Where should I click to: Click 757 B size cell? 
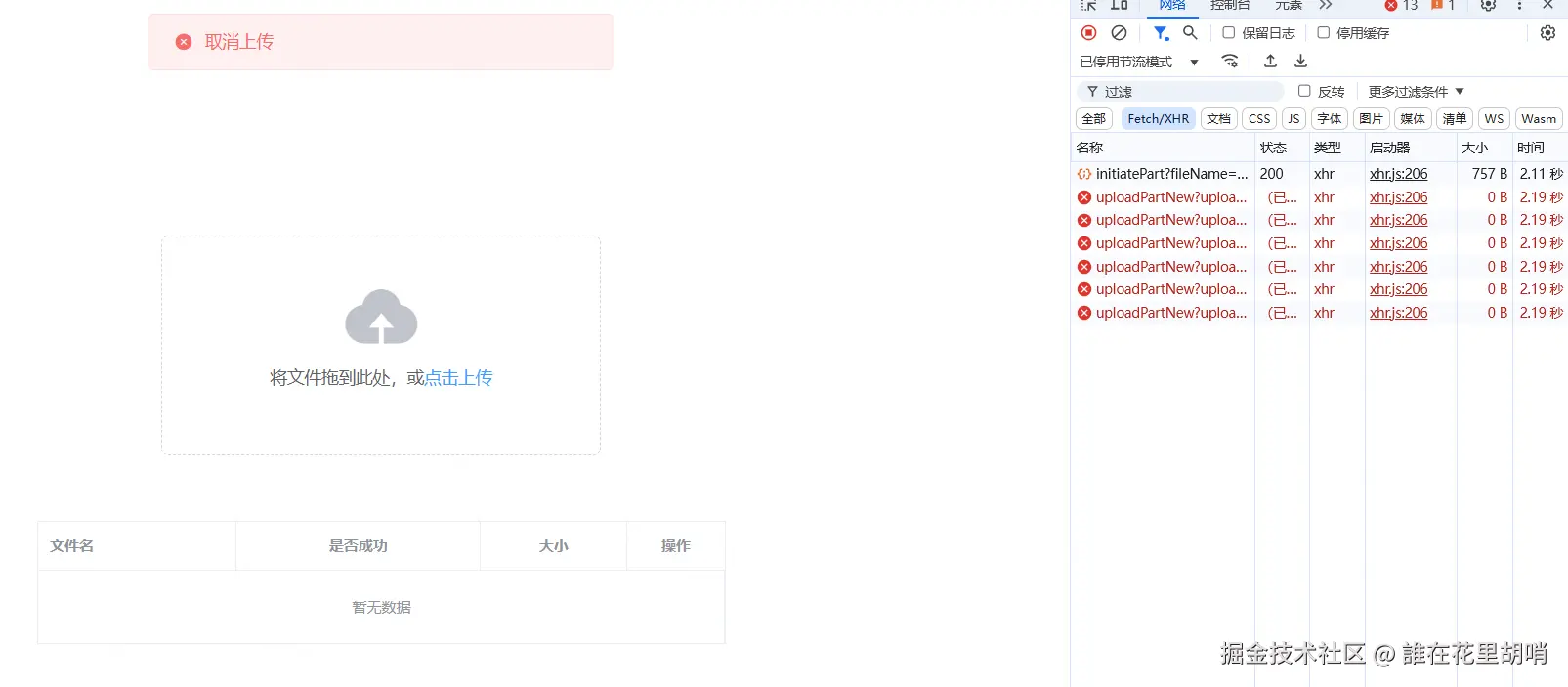[1489, 174]
